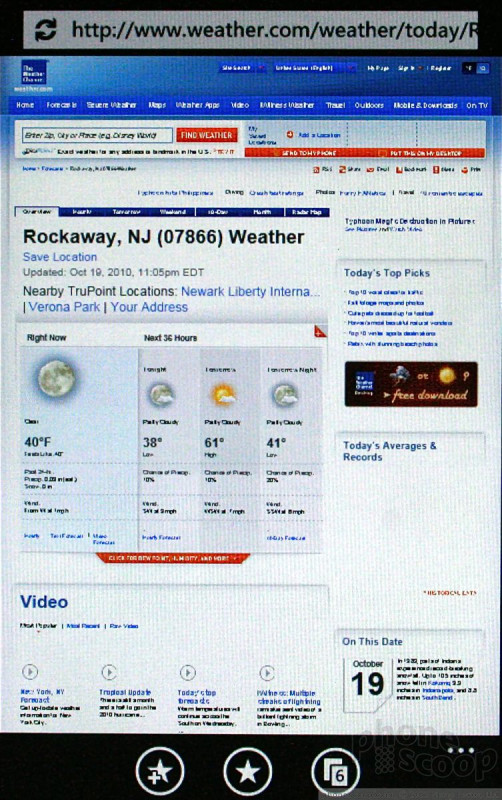502x800 pixels.
Task: Click the Tomorrow partly cloudy sun icon
Action: [x=223, y=395]
